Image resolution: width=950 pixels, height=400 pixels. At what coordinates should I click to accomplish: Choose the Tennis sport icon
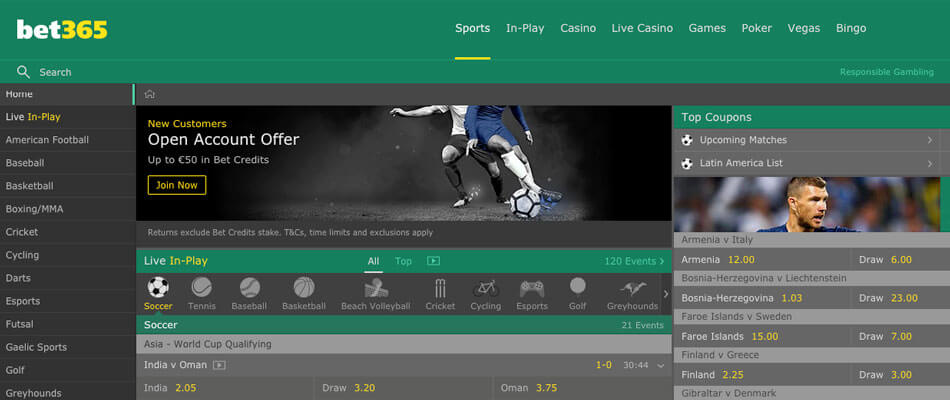(202, 287)
